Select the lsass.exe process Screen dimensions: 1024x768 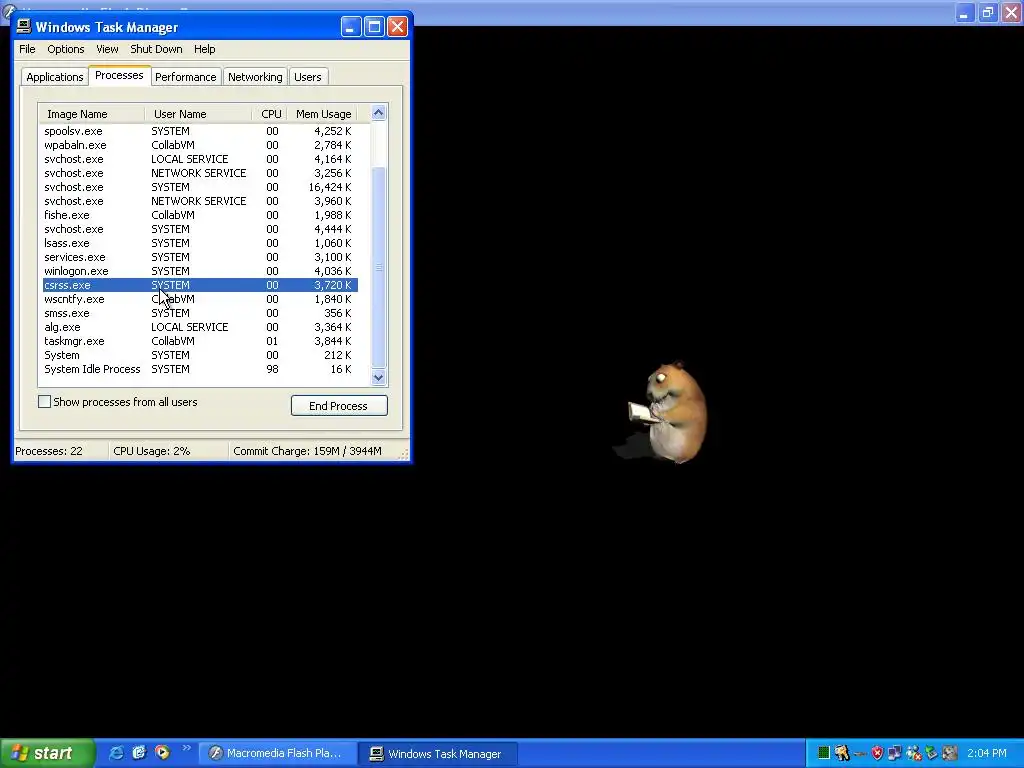[200, 243]
